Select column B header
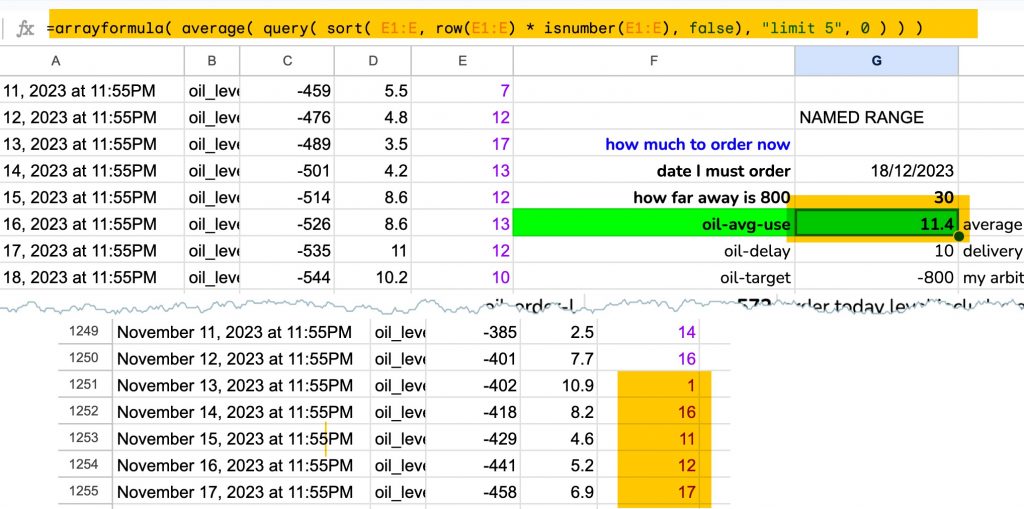1024x509 pixels. 212,61
